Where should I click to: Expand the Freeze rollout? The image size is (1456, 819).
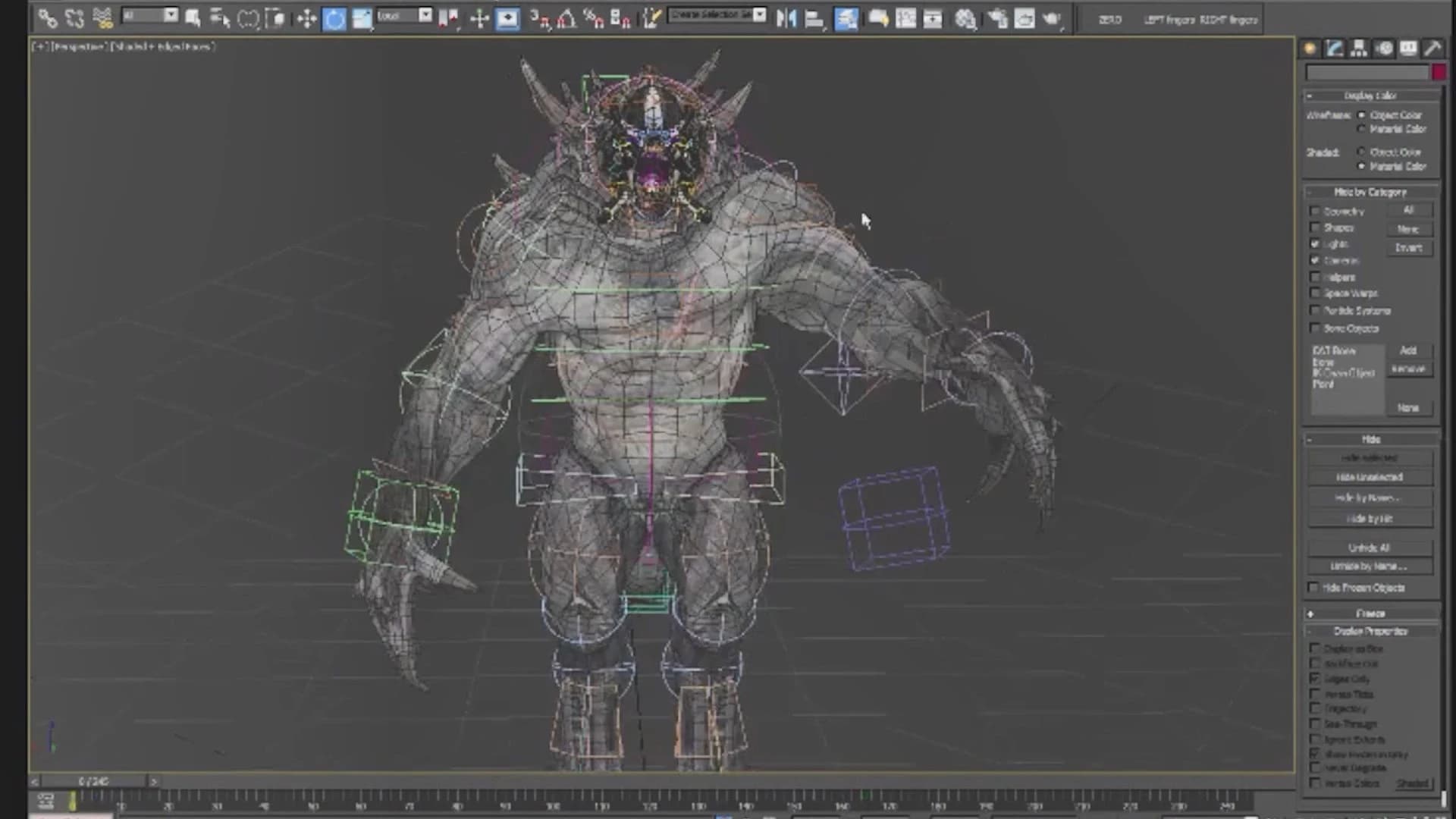point(1369,613)
